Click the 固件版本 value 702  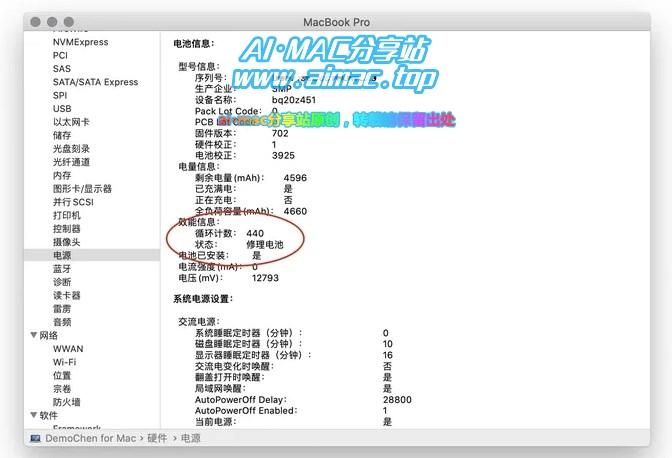pyautogui.click(x=280, y=133)
